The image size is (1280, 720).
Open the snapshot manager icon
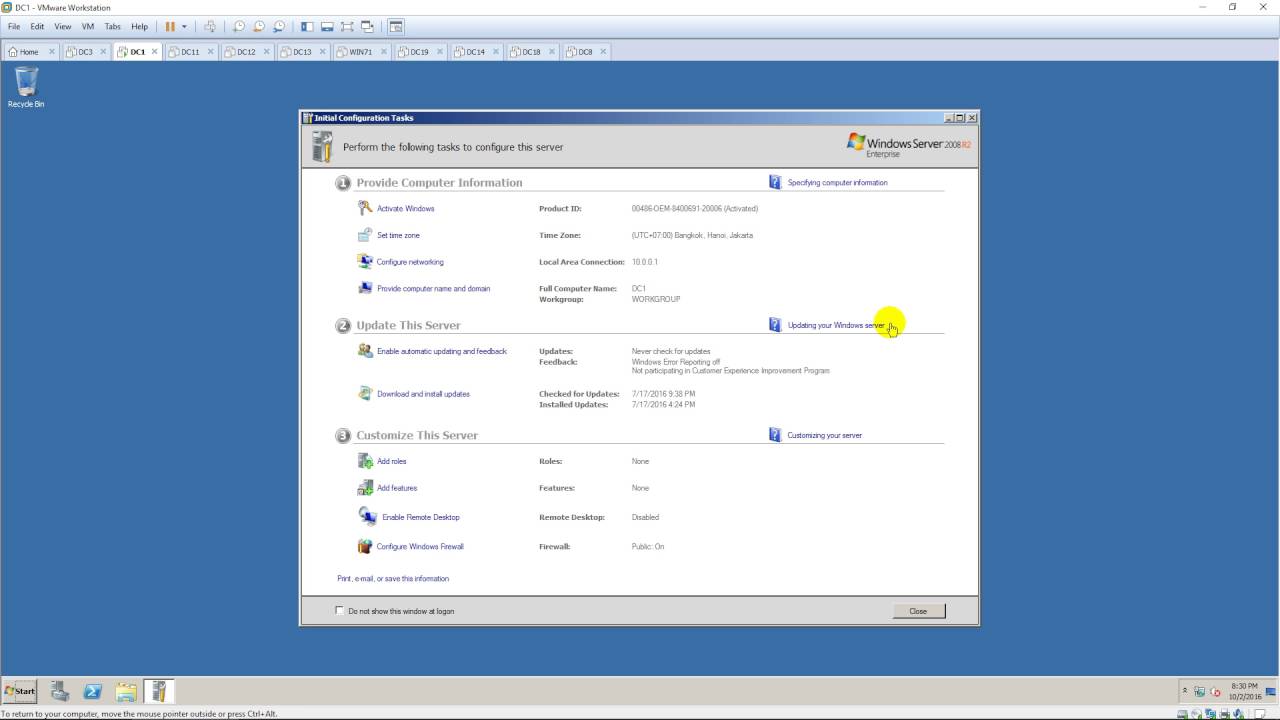point(279,27)
